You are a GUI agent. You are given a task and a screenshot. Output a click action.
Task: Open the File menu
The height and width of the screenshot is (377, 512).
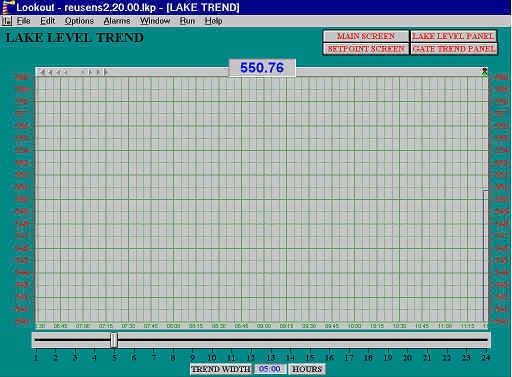(x=23, y=21)
